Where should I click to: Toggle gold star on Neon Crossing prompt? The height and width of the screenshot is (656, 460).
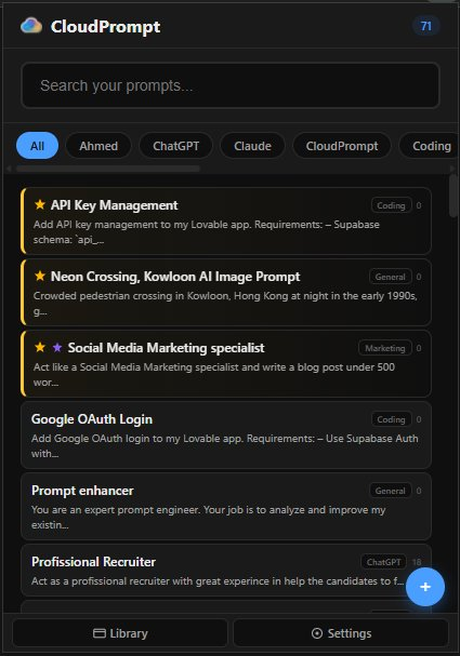[x=40, y=276]
